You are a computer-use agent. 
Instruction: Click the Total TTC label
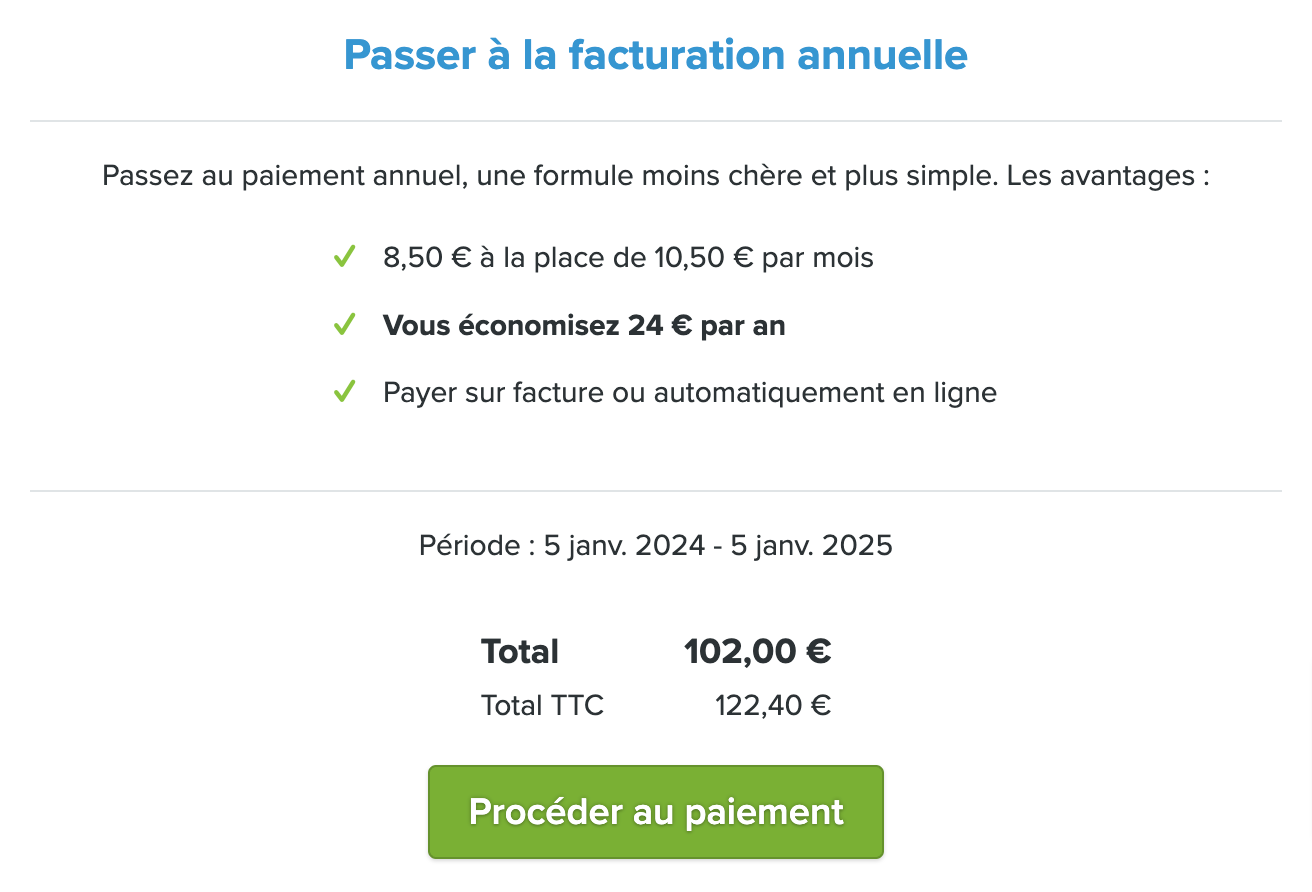[543, 706]
